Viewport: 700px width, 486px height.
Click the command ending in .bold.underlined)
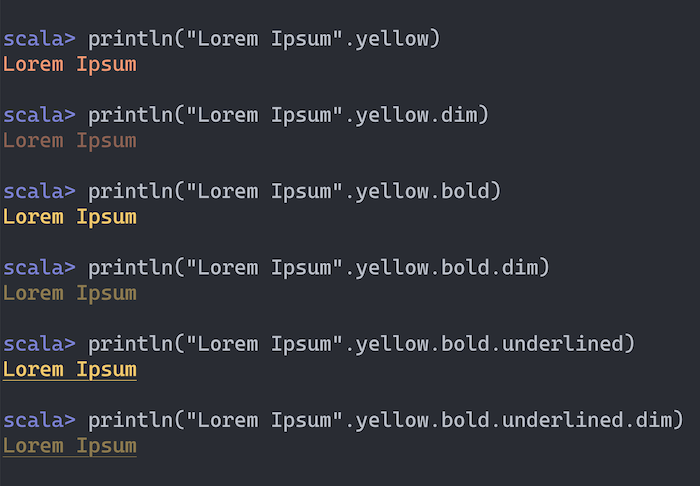tap(361, 344)
